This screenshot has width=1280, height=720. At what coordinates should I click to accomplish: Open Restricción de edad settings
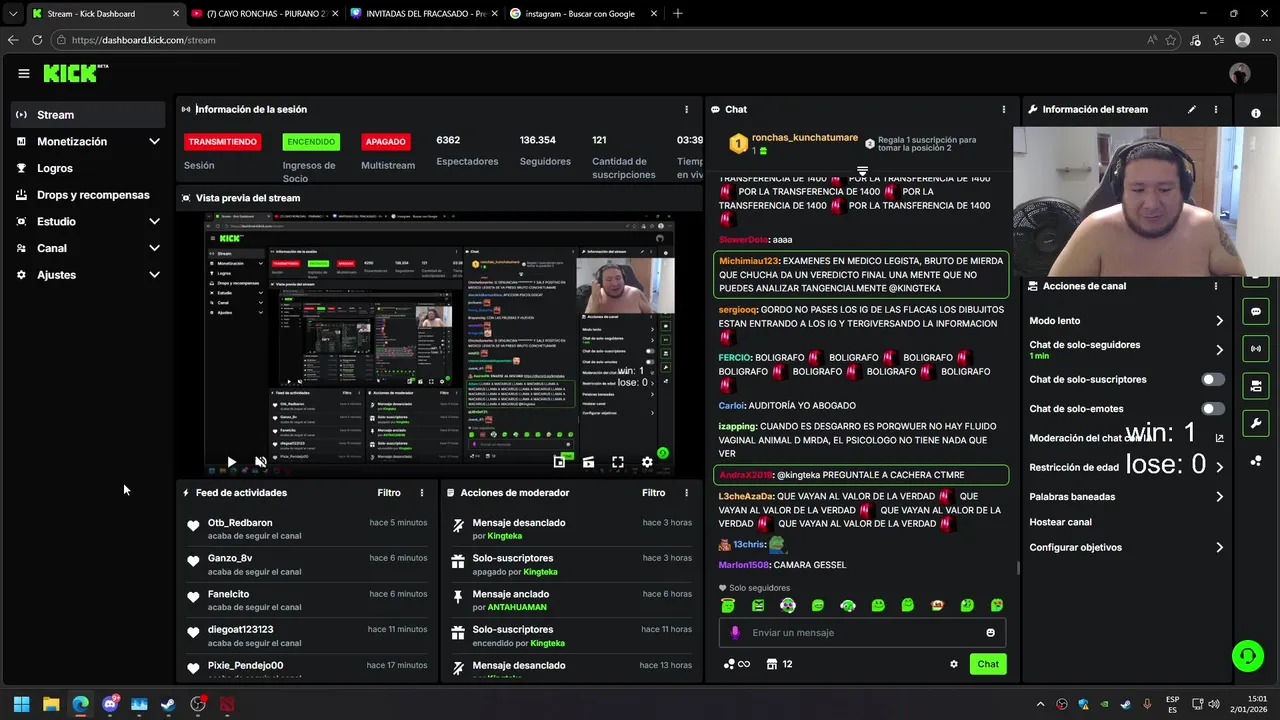(1127, 467)
